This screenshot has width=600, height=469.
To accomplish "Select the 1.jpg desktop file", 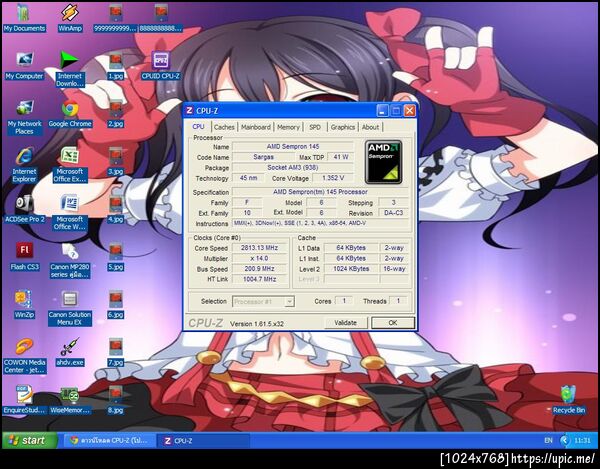I will (x=116, y=66).
